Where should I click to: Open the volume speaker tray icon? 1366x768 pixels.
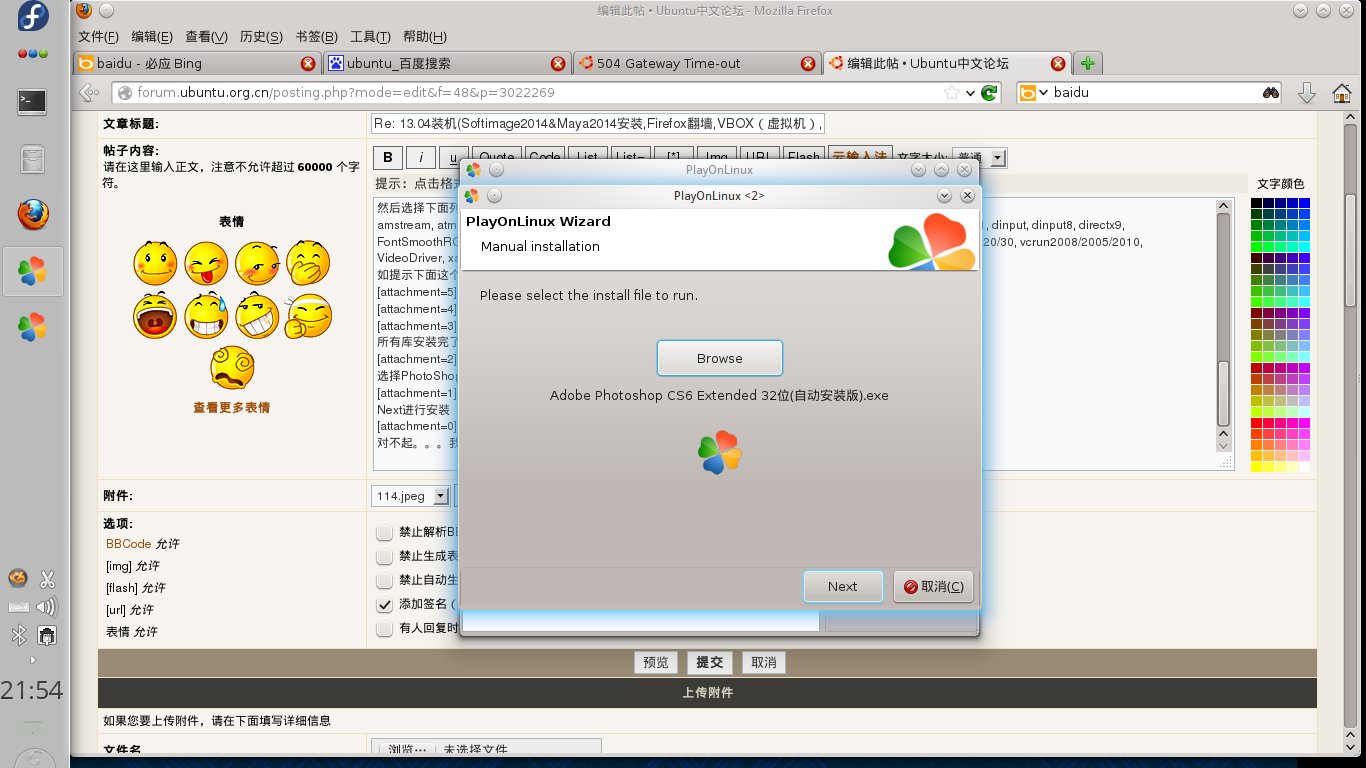click(46, 606)
